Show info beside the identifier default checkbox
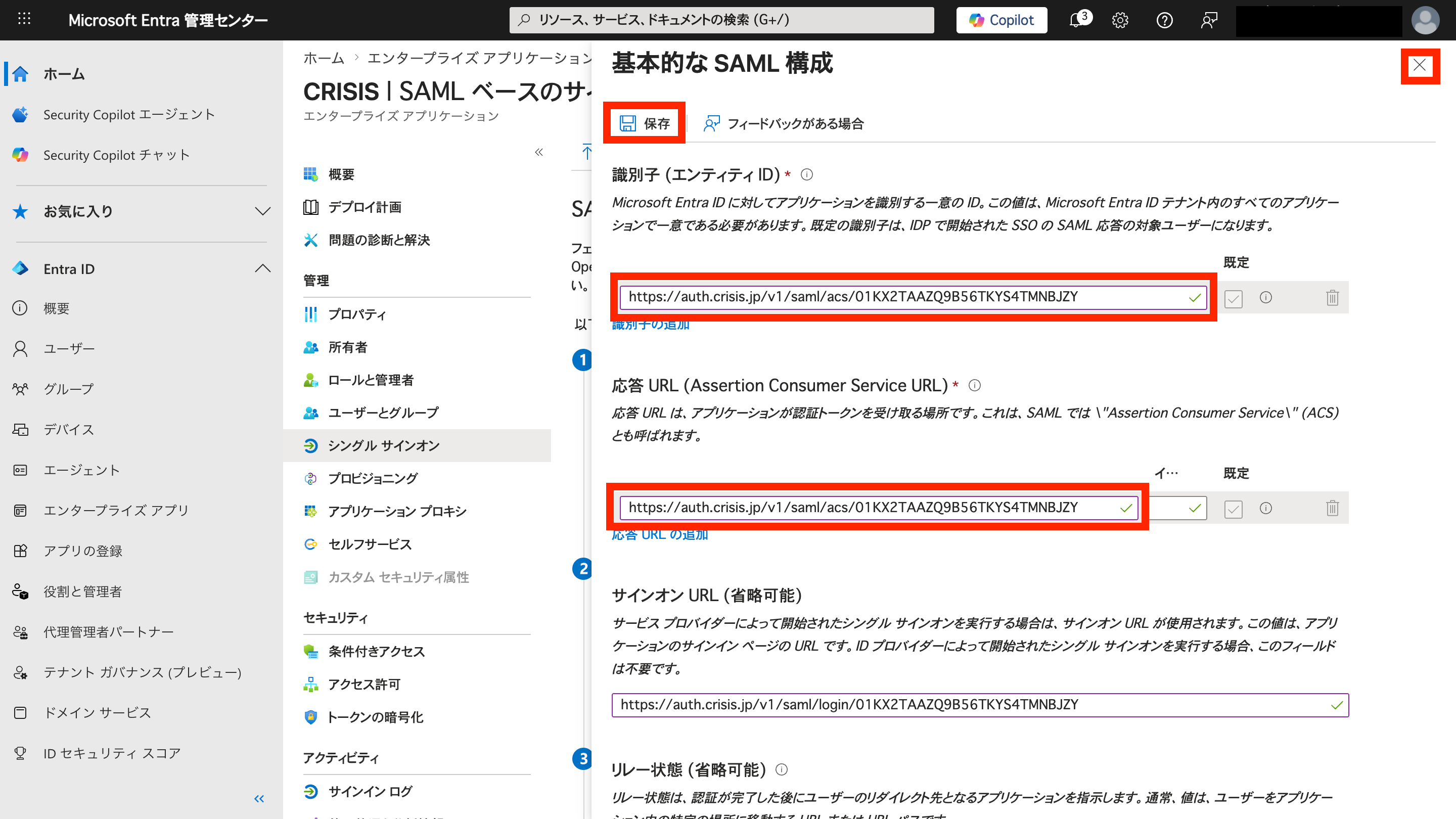 click(x=1265, y=297)
